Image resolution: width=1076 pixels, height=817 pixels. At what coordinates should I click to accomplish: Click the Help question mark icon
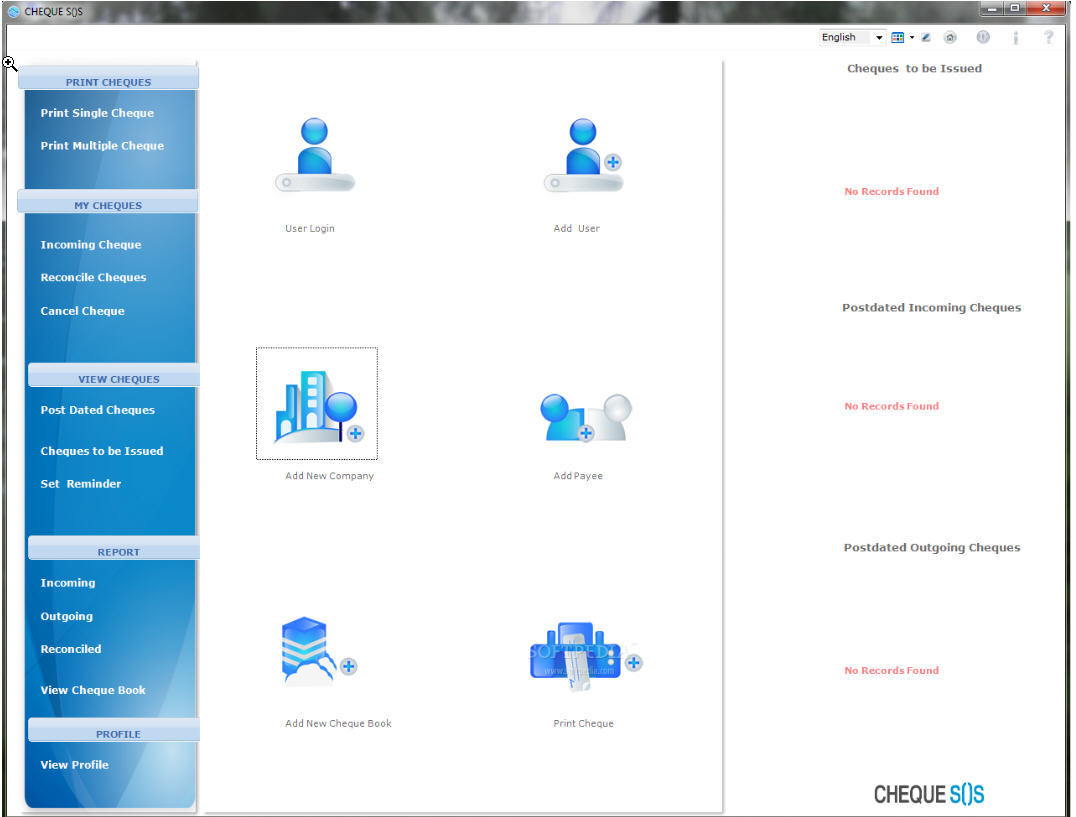pyautogui.click(x=1048, y=37)
